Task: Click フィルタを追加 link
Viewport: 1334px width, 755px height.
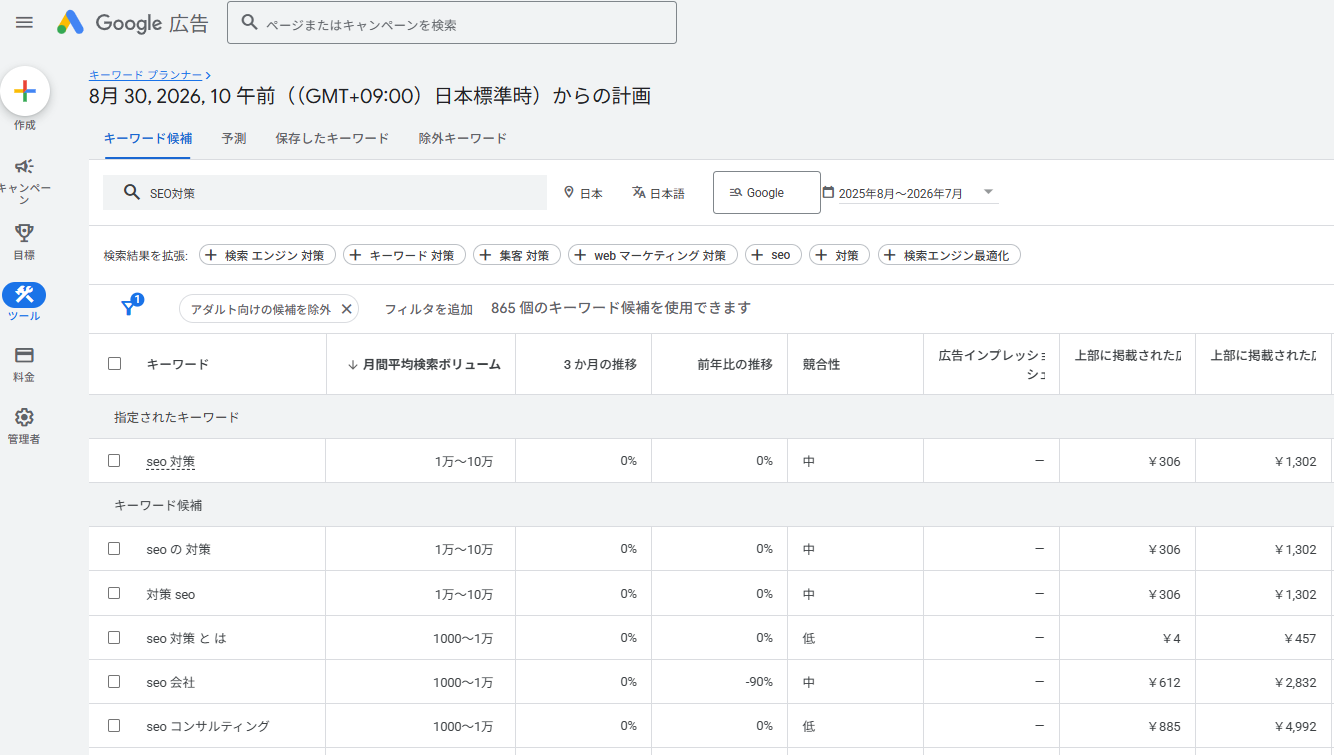Action: pyautogui.click(x=429, y=309)
